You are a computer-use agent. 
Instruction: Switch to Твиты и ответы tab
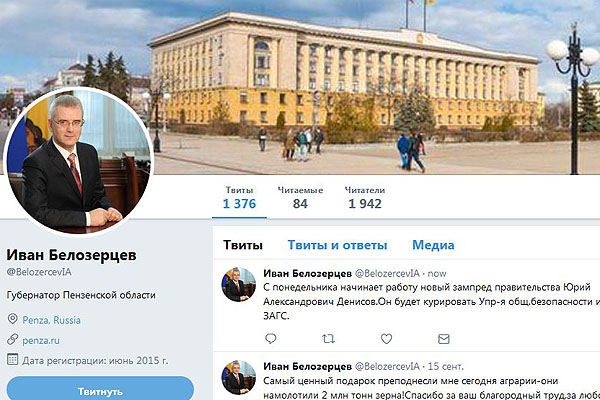[337, 245]
